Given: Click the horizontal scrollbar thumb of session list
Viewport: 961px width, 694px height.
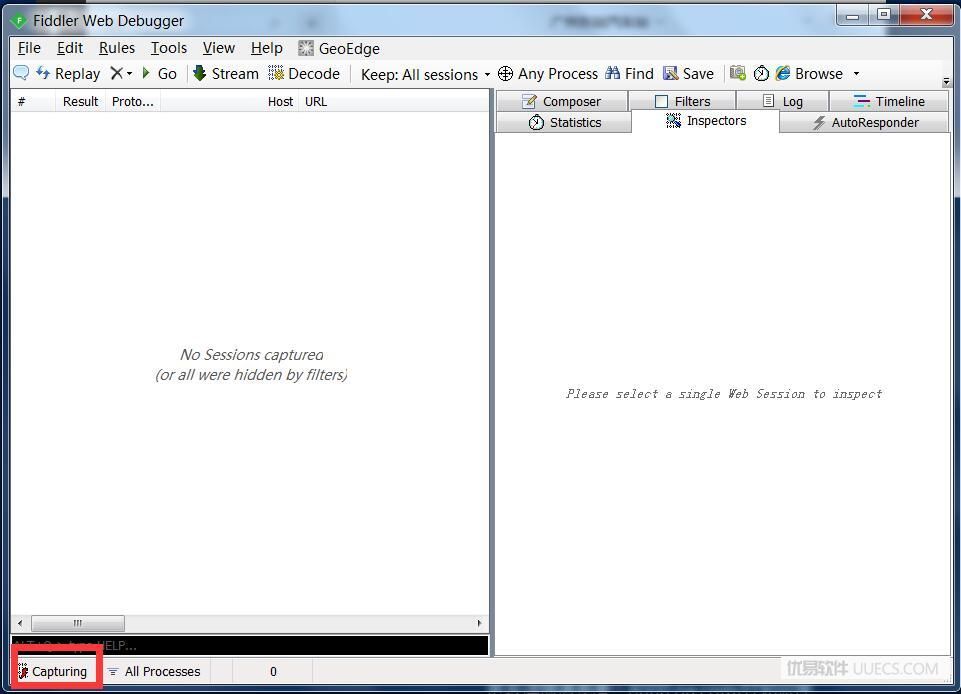Looking at the screenshot, I should click(x=78, y=623).
